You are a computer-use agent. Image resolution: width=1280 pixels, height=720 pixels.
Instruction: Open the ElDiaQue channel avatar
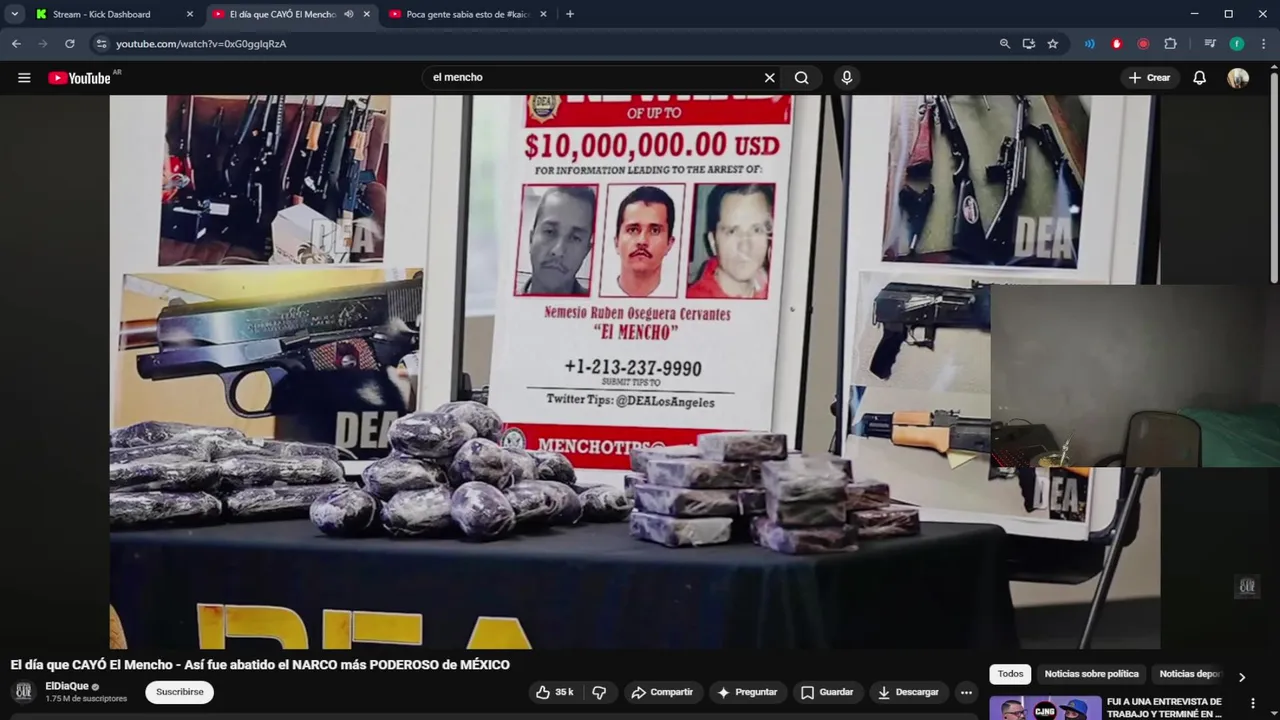(23, 692)
